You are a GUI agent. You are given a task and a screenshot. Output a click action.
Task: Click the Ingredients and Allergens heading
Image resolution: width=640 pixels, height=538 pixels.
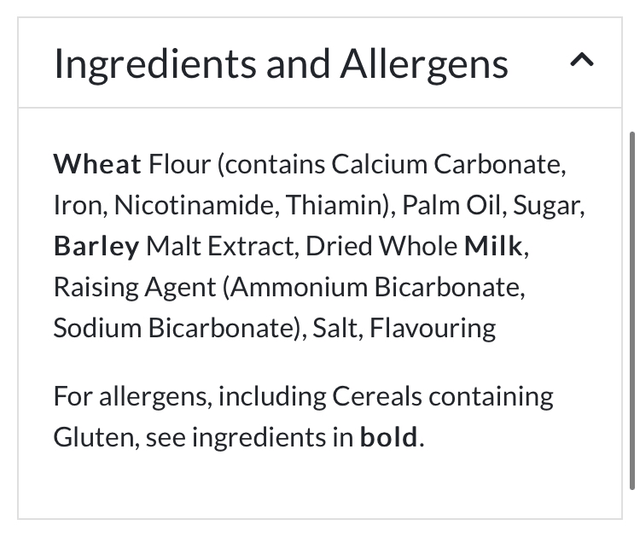[281, 63]
